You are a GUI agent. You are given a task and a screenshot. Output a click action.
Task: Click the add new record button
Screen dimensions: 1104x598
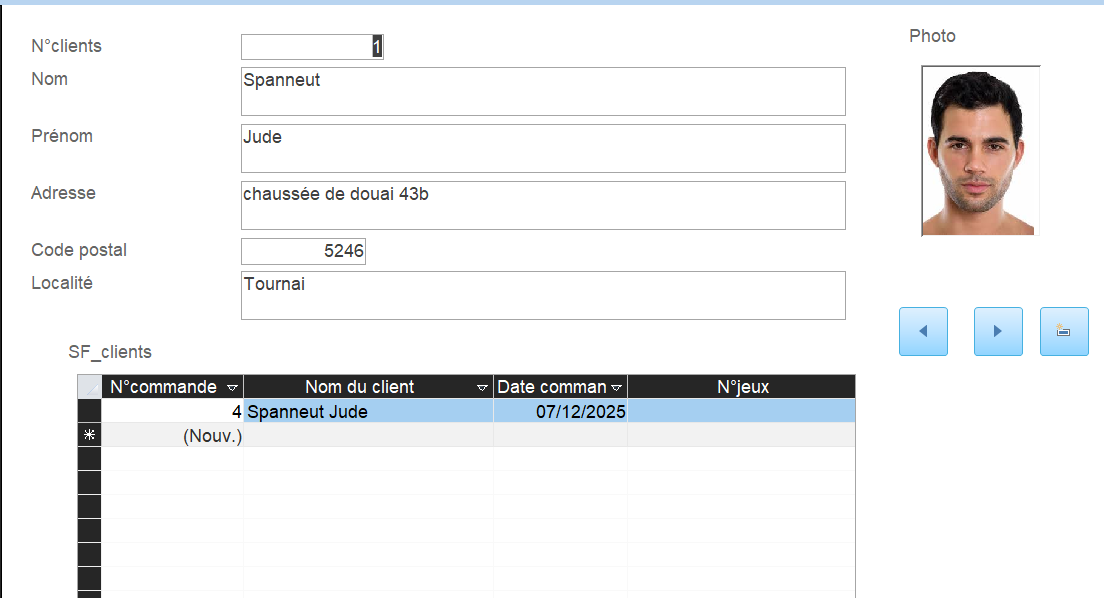pyautogui.click(x=1064, y=331)
